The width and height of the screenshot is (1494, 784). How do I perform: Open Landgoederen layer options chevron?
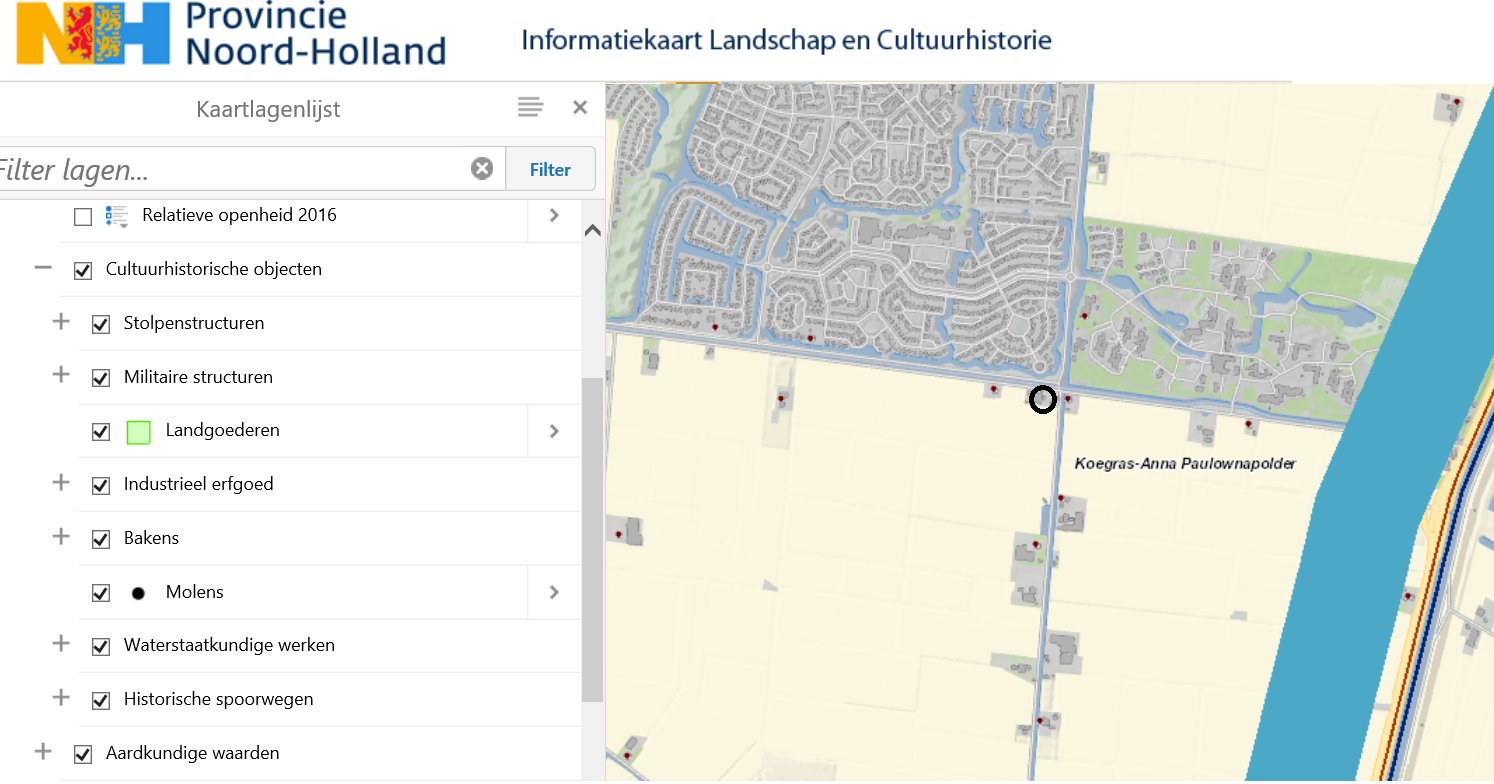point(554,431)
